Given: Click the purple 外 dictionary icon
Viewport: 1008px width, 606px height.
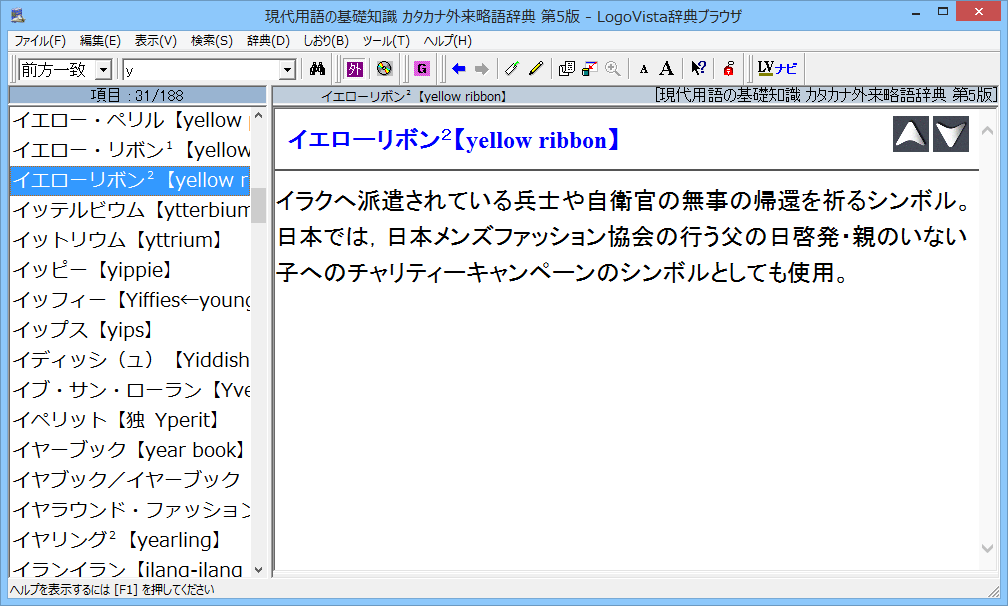Looking at the screenshot, I should tap(355, 69).
